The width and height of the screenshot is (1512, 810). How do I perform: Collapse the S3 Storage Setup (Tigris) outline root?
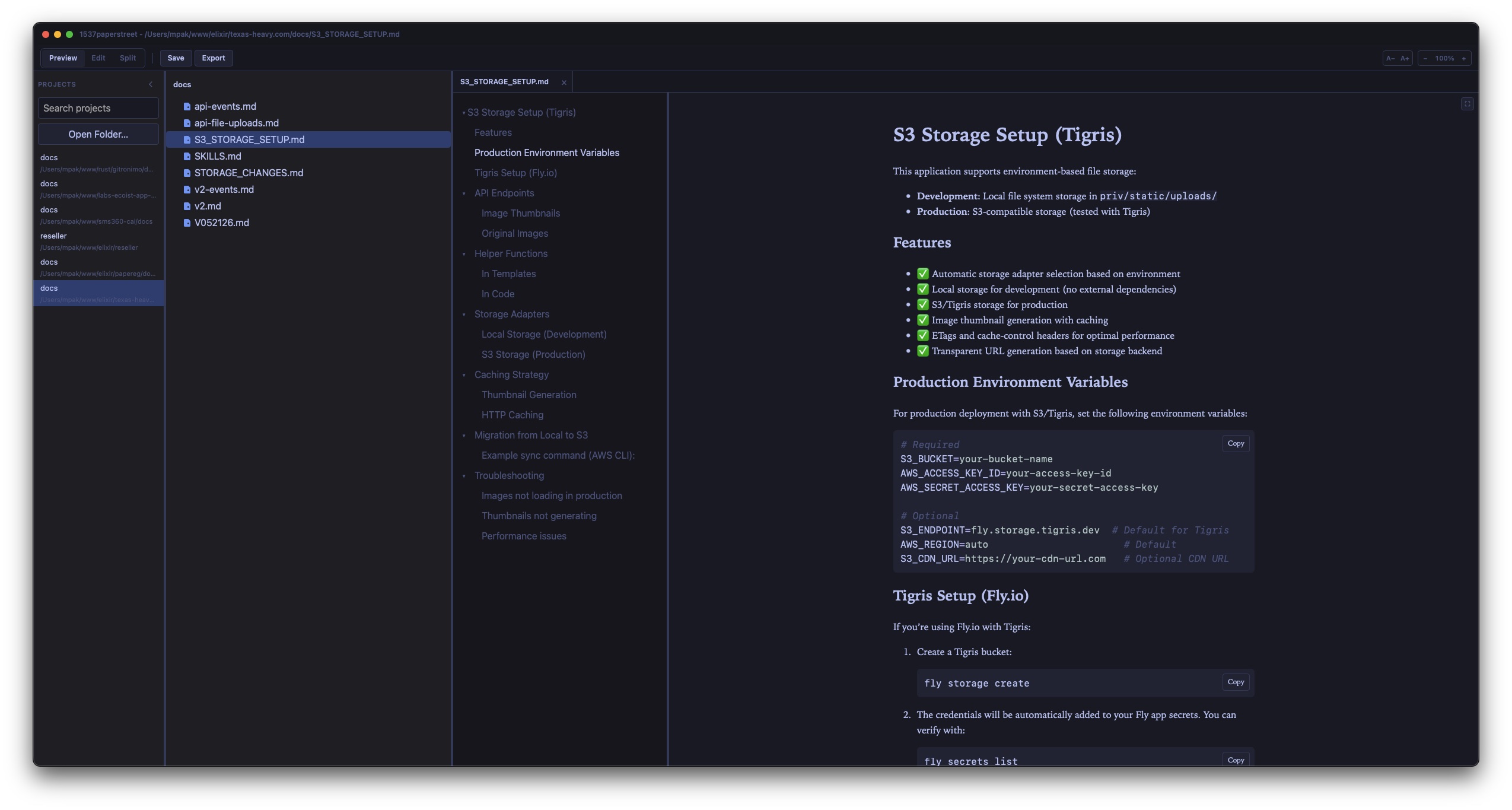(464, 113)
